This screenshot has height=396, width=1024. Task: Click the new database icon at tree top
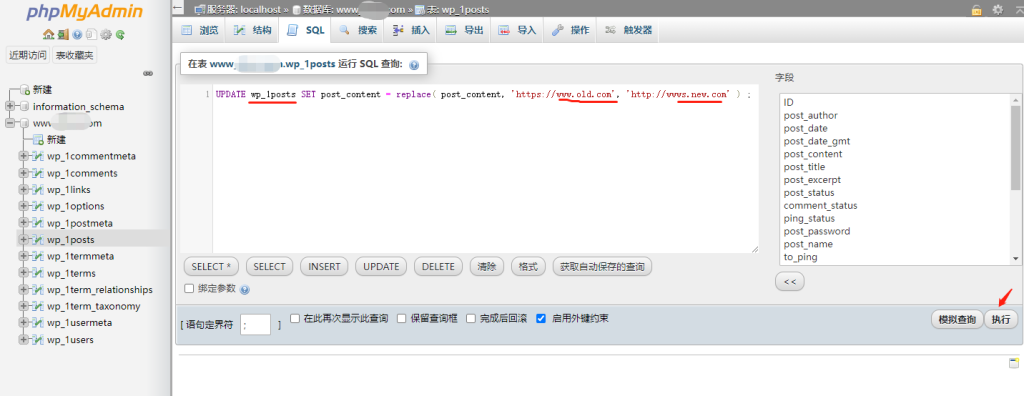tap(25, 90)
